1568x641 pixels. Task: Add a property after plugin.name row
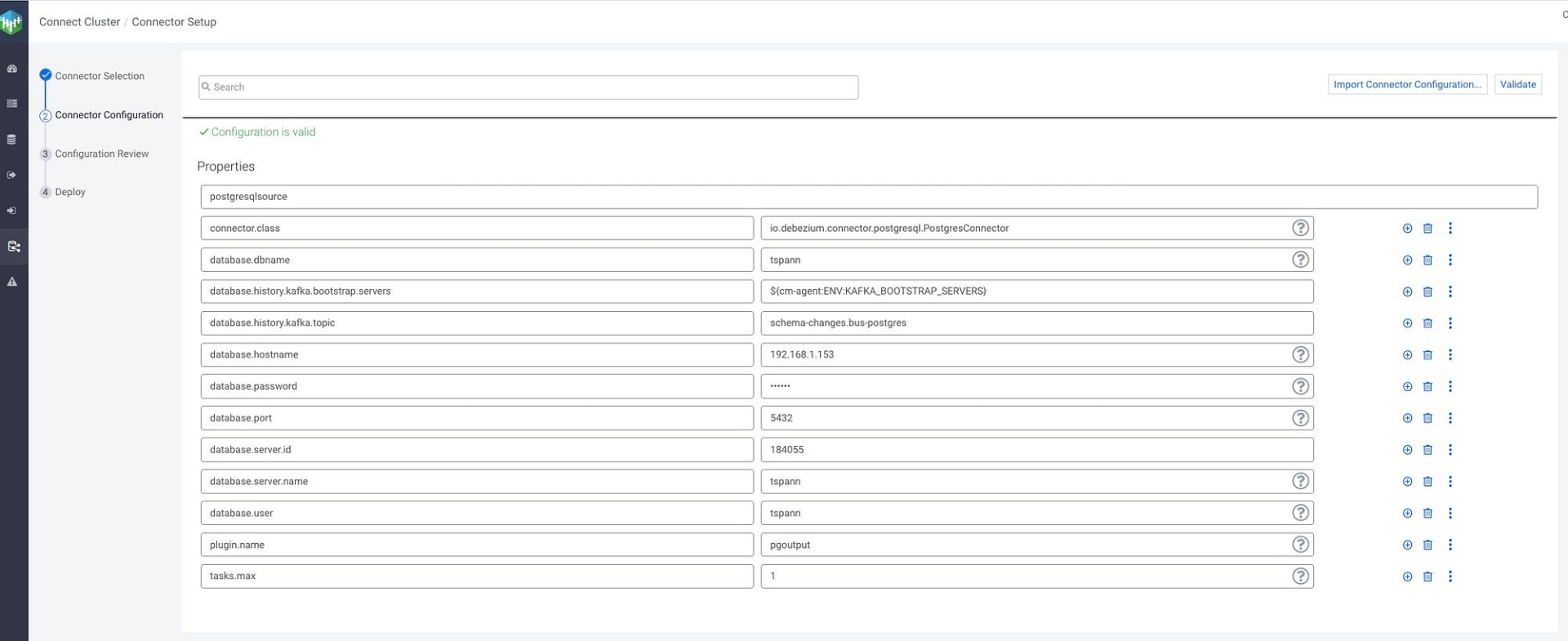(x=1407, y=545)
